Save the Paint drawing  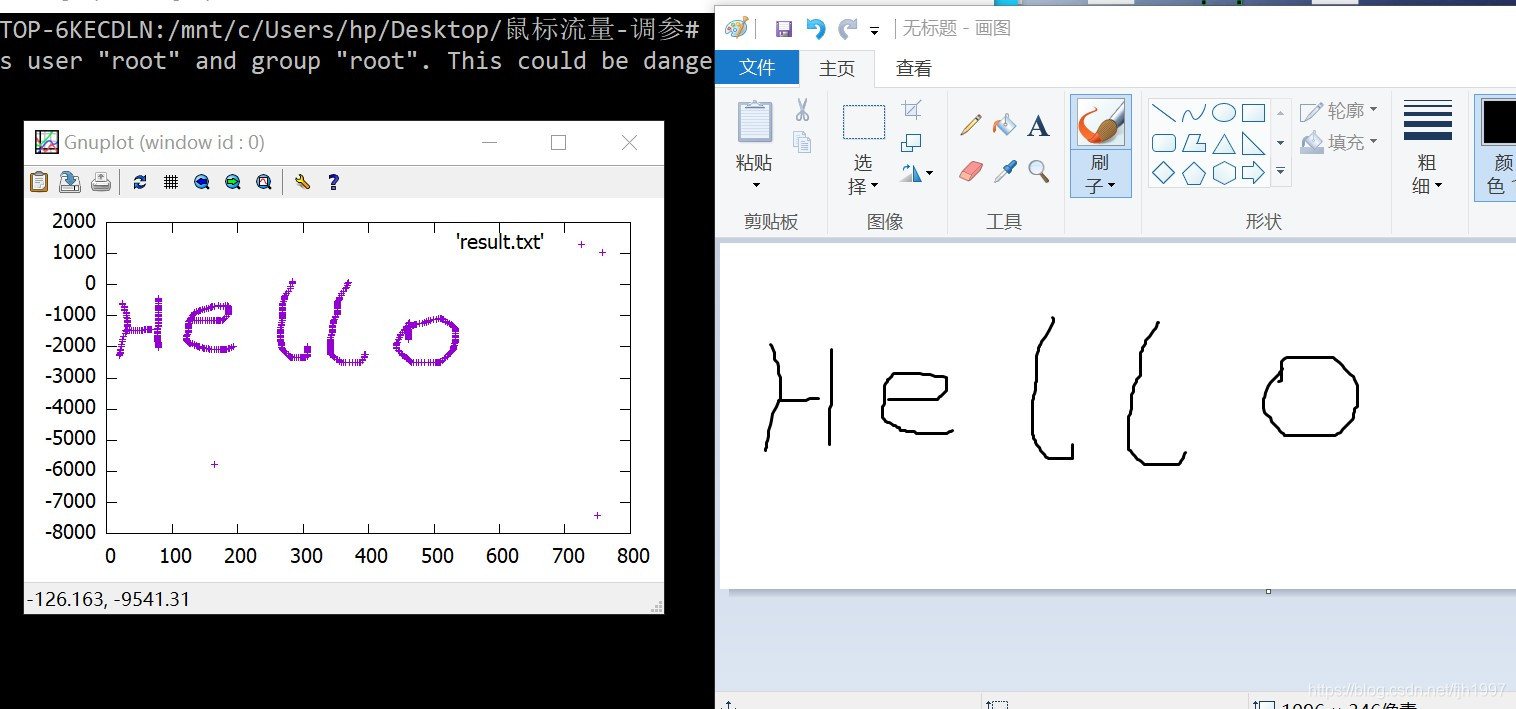[x=784, y=29]
